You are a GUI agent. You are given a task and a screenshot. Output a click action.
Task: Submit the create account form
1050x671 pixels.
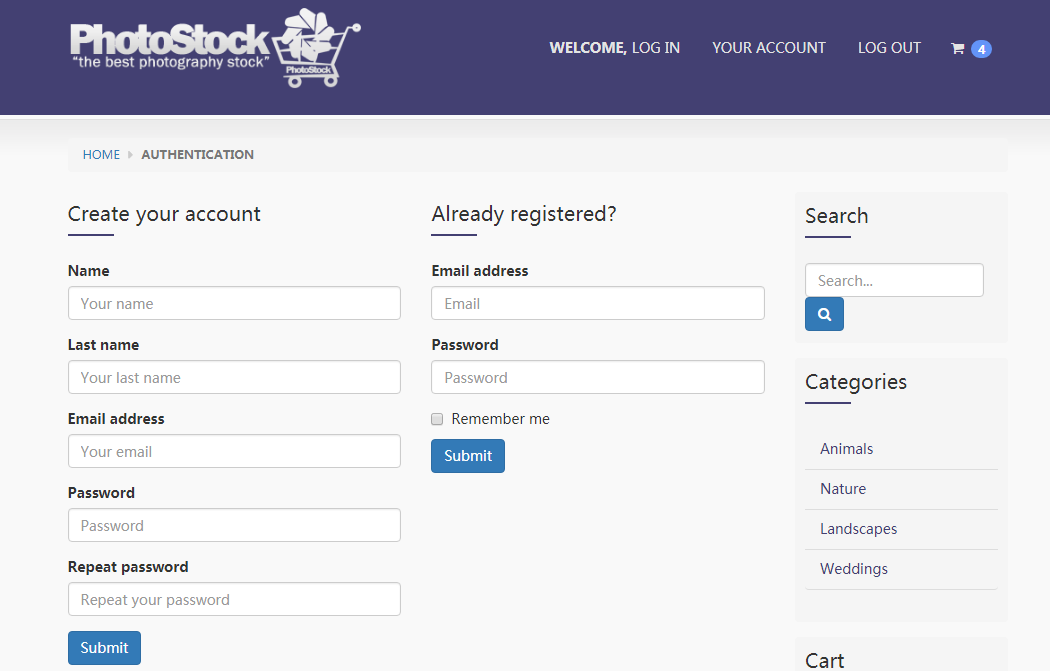tap(104, 648)
